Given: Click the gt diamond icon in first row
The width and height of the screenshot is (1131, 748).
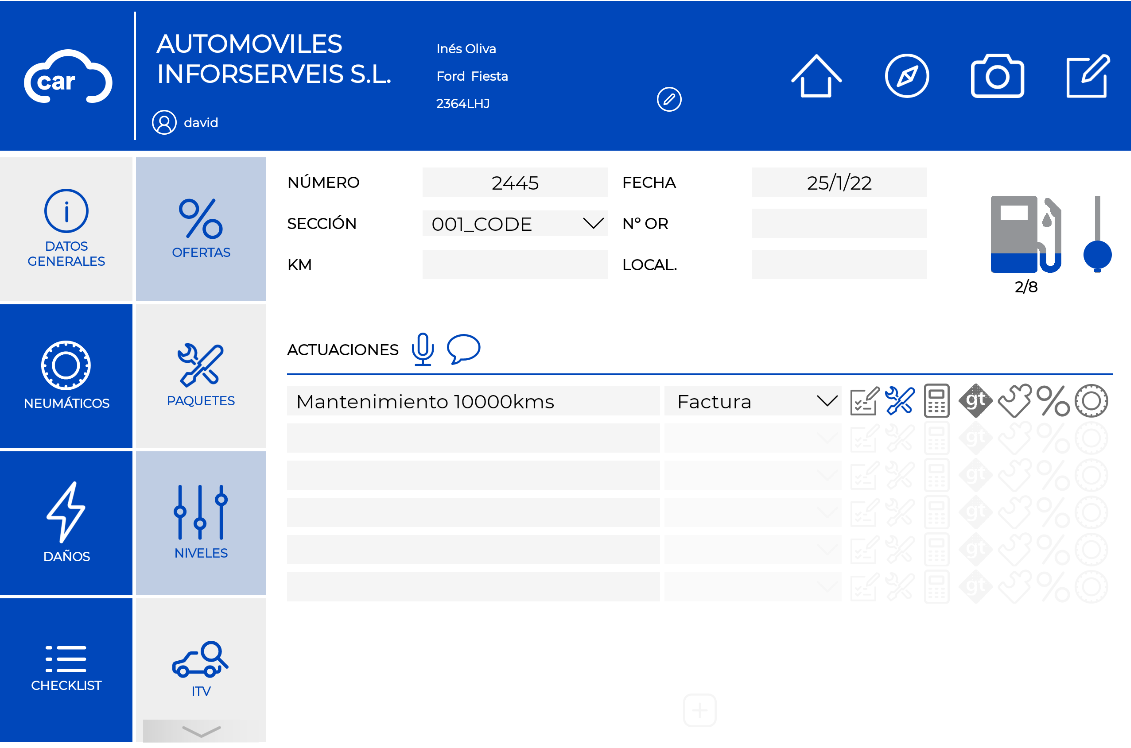Looking at the screenshot, I should [975, 400].
